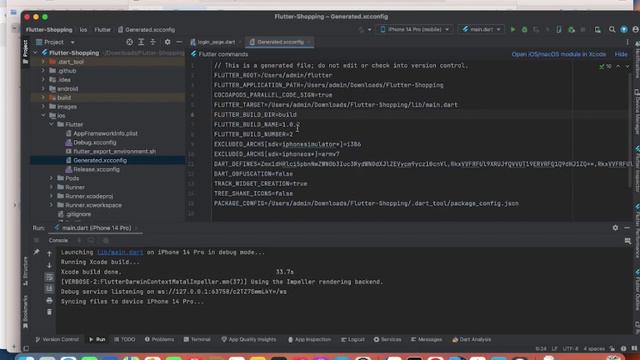Start debugging with the green bug icon
The image size is (640, 360).
point(524,29)
